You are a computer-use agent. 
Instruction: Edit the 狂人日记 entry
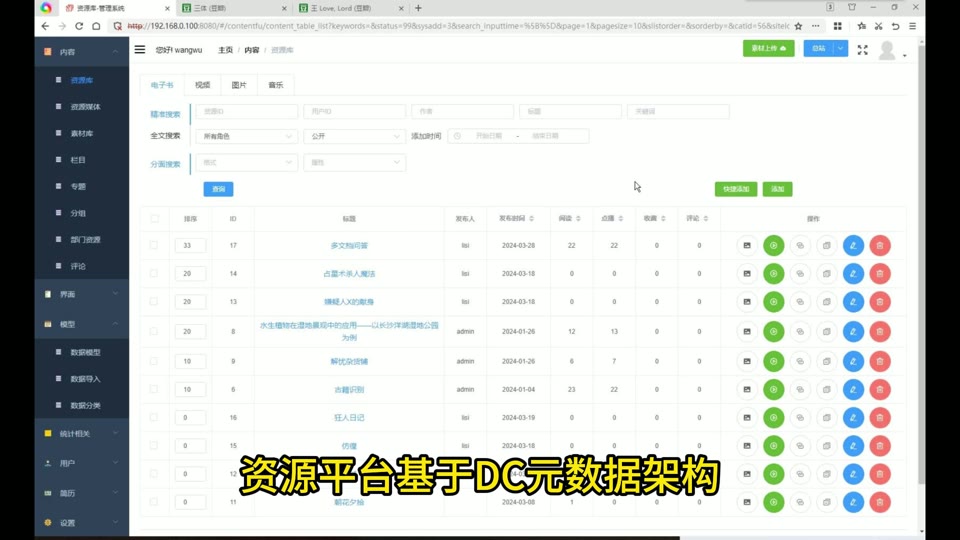click(x=853, y=418)
